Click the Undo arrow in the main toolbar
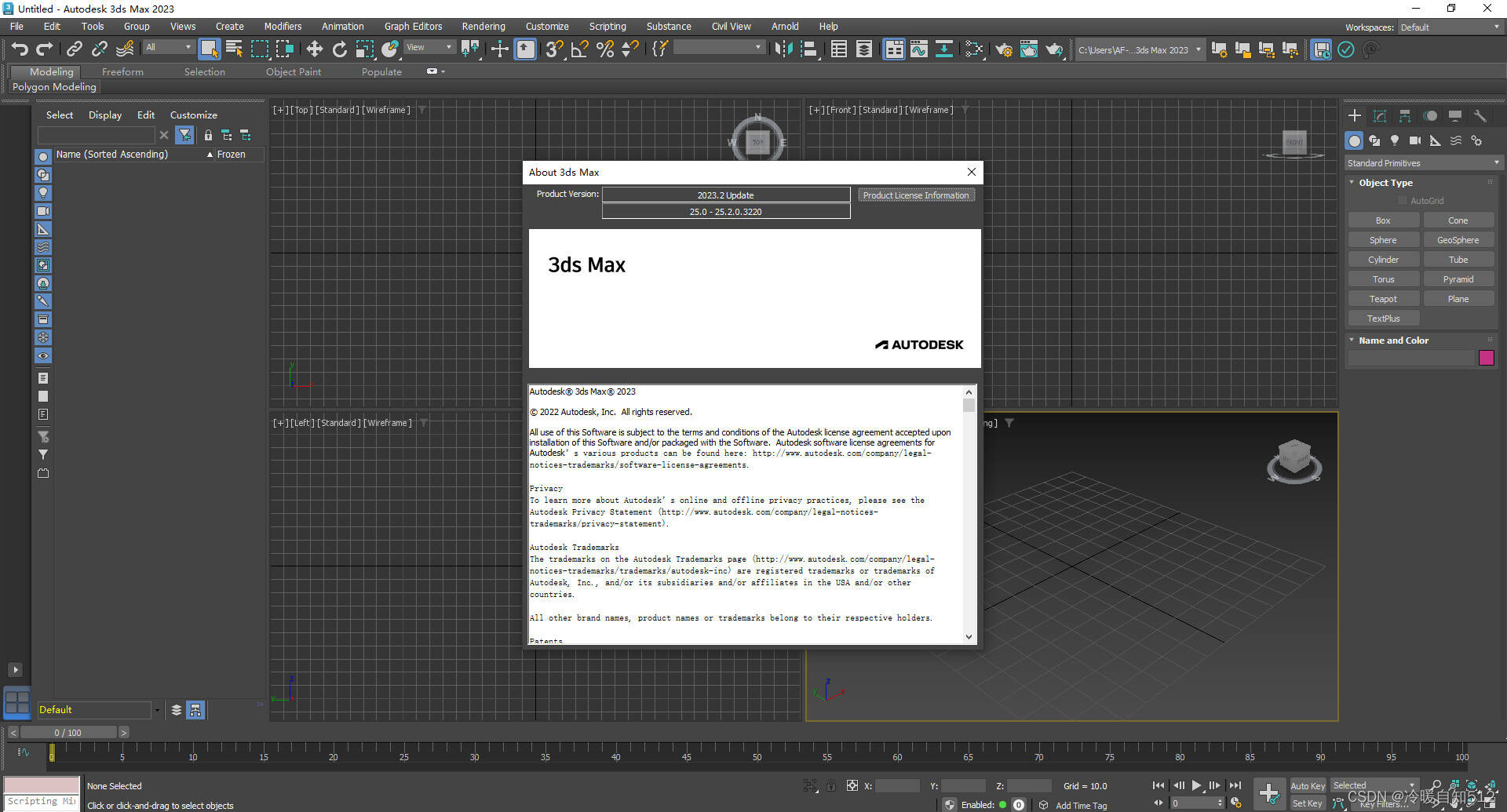The height and width of the screenshot is (812, 1507). click(20, 49)
